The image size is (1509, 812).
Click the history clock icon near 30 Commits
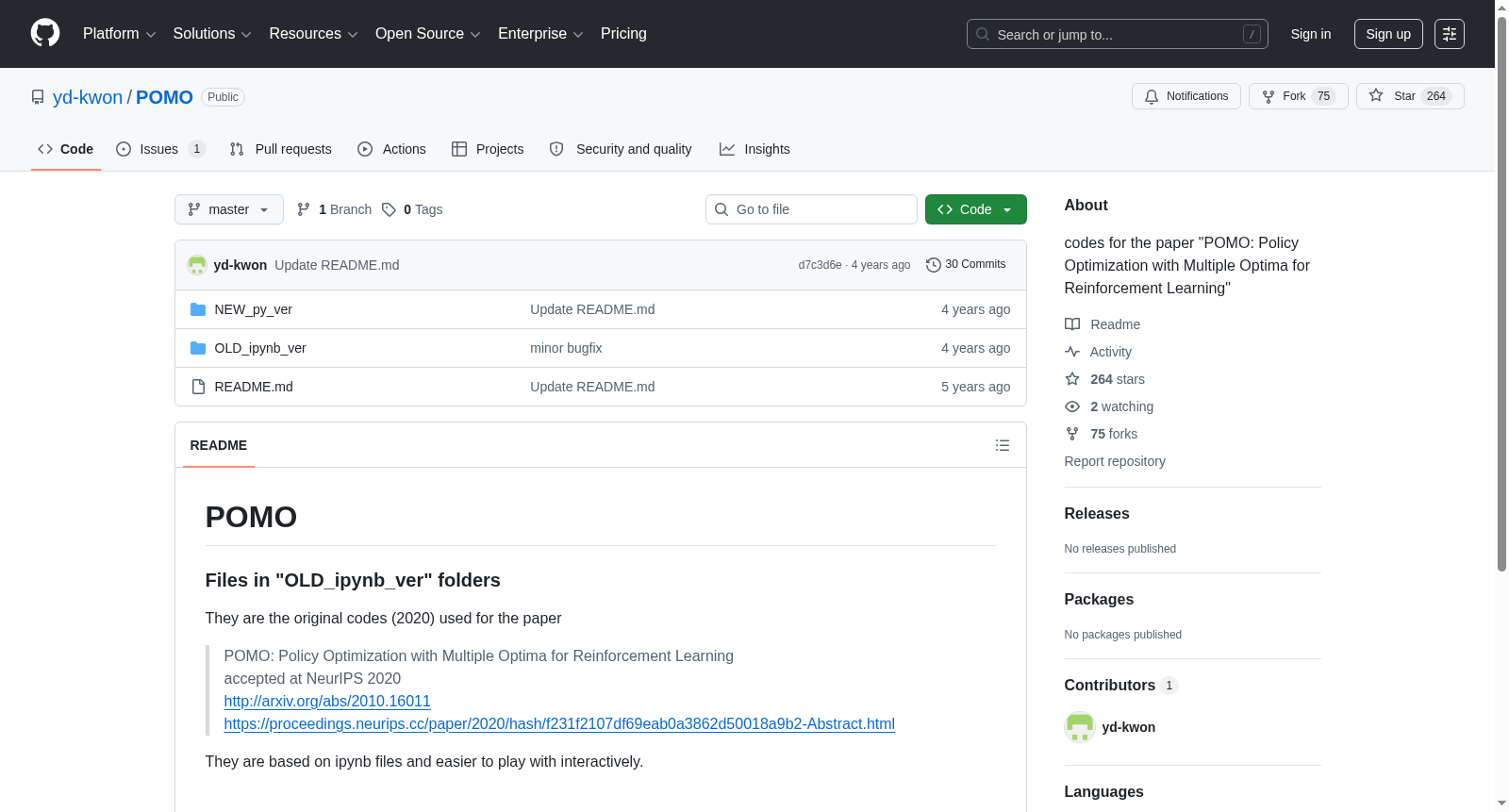(x=934, y=265)
